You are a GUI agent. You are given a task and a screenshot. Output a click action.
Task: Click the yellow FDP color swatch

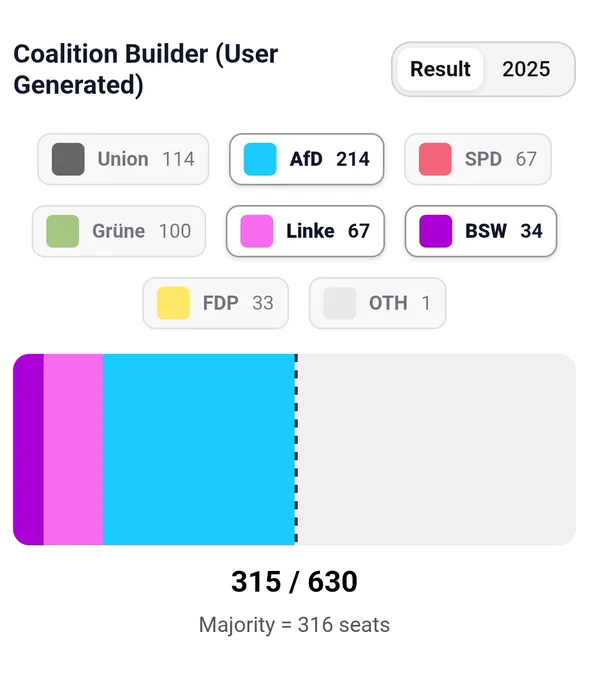(173, 303)
